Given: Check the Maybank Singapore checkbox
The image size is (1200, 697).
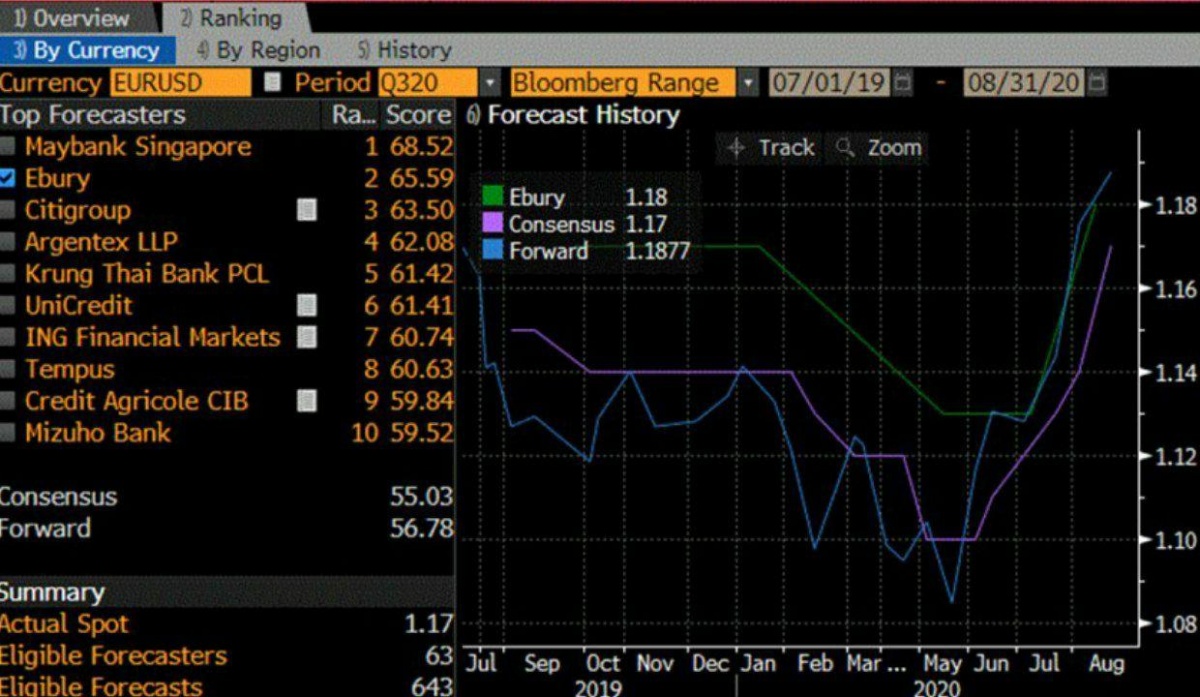Looking at the screenshot, I should [x=9, y=147].
